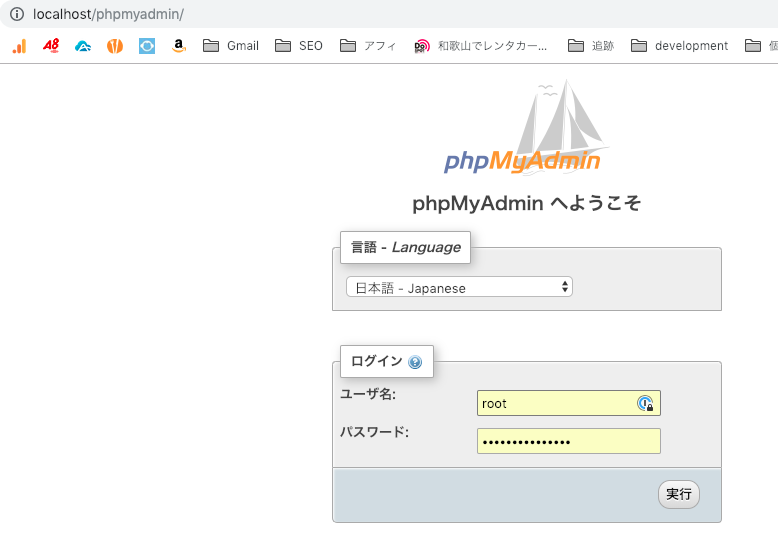
Task: Click the パスワード input field
Action: pyautogui.click(x=569, y=441)
